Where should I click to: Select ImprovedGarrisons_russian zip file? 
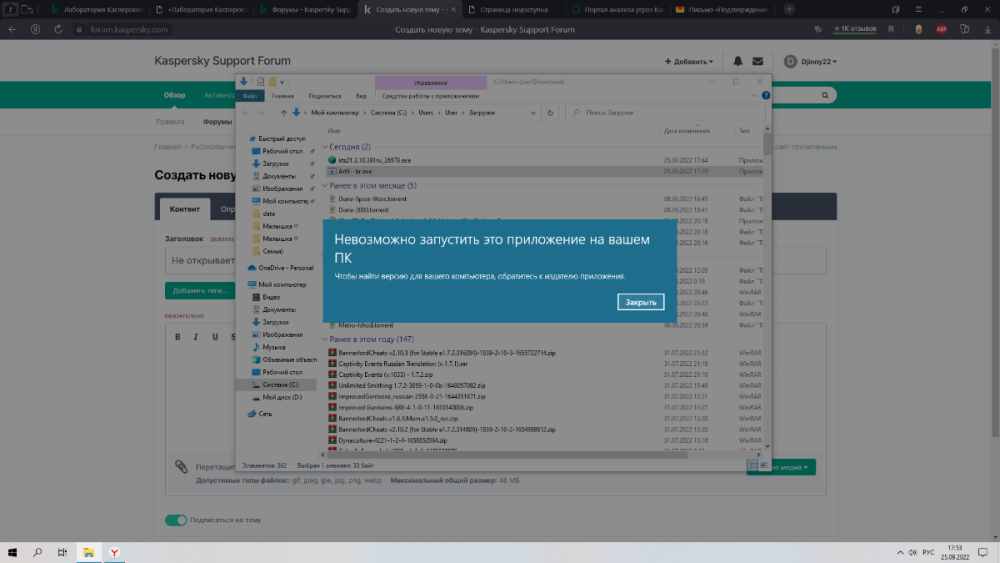(x=411, y=396)
